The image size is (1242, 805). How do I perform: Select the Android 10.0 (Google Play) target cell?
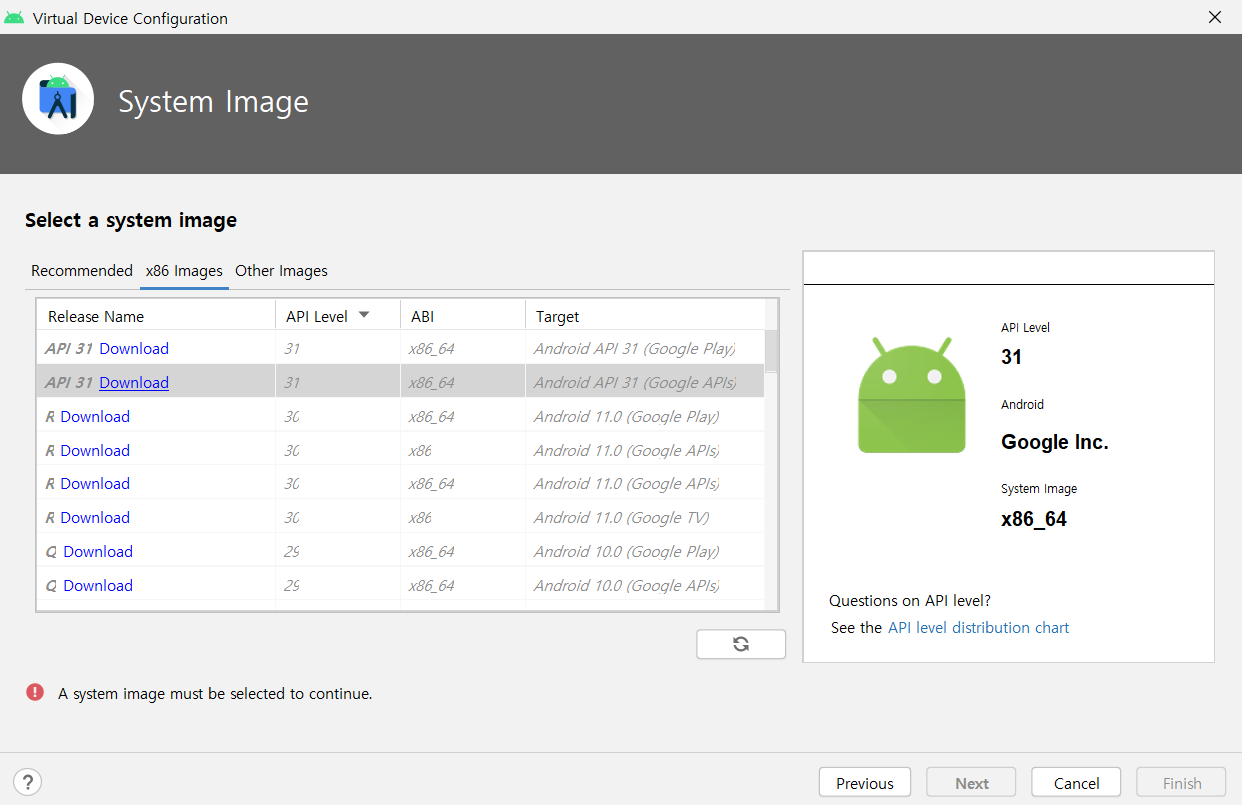point(645,551)
